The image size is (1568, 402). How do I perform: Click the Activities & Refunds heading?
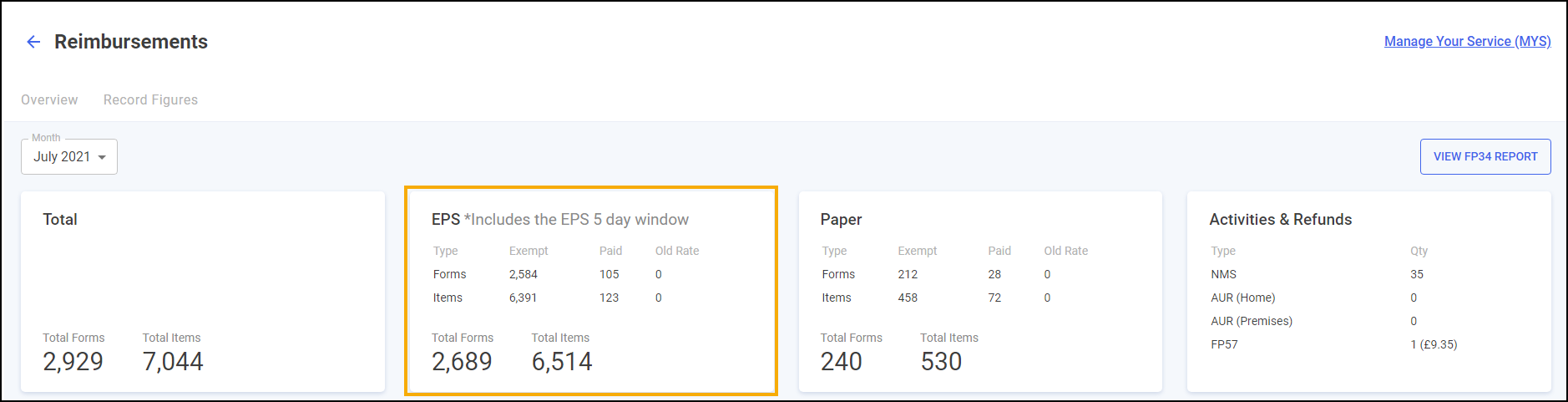click(1280, 219)
